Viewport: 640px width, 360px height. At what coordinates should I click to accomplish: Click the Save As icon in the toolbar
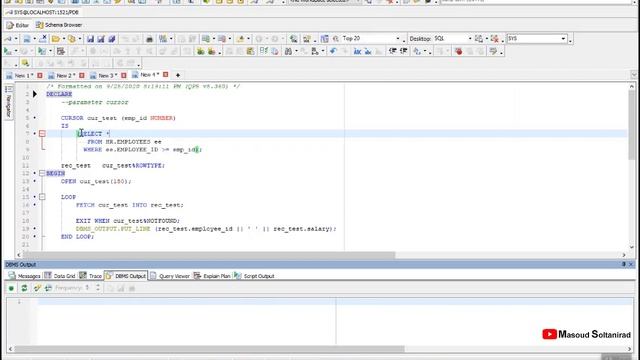click(101, 39)
